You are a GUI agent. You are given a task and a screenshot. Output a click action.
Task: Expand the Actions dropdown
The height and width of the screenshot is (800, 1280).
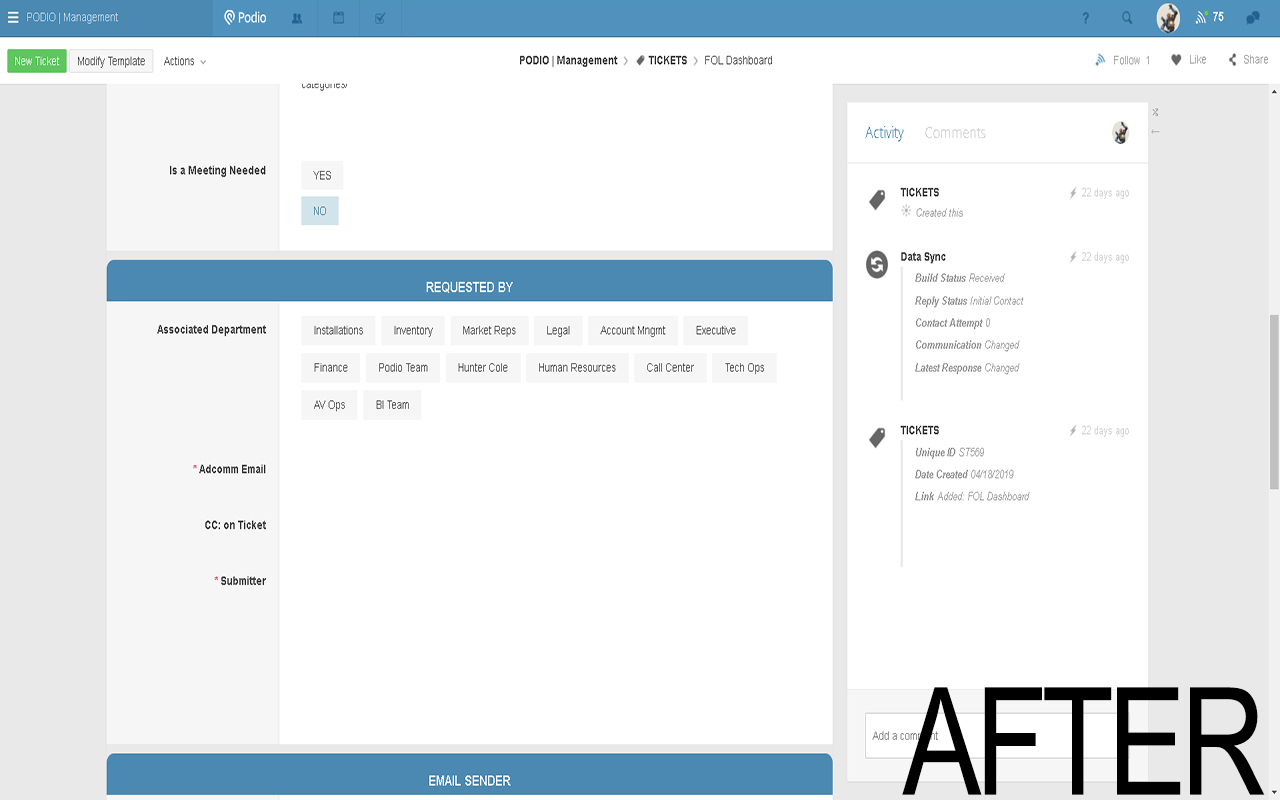(185, 61)
